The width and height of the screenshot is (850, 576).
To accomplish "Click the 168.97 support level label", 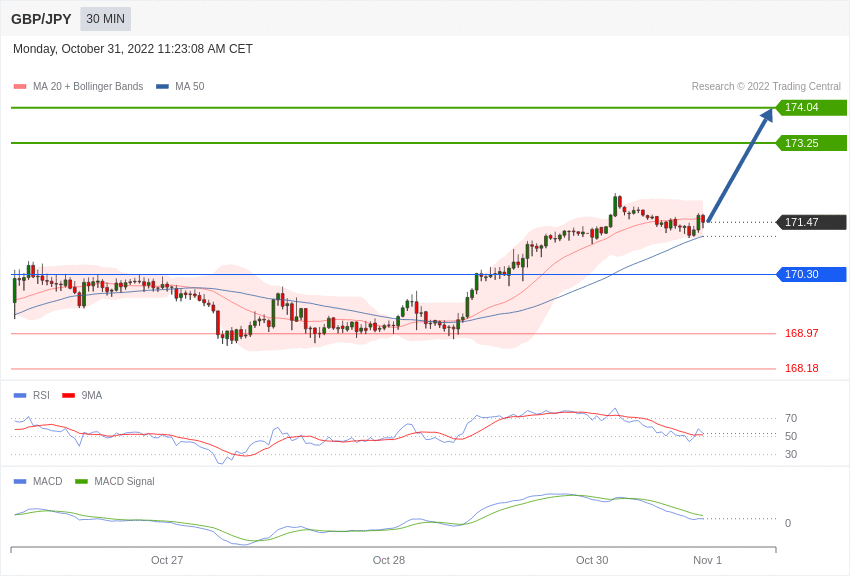I will tap(802, 333).
